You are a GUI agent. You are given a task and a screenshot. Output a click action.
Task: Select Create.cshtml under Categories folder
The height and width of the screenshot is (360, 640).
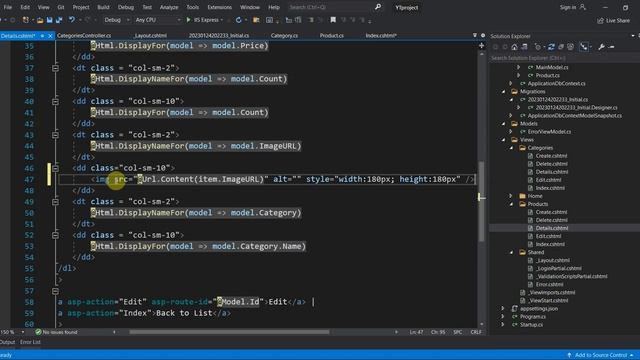coord(551,156)
